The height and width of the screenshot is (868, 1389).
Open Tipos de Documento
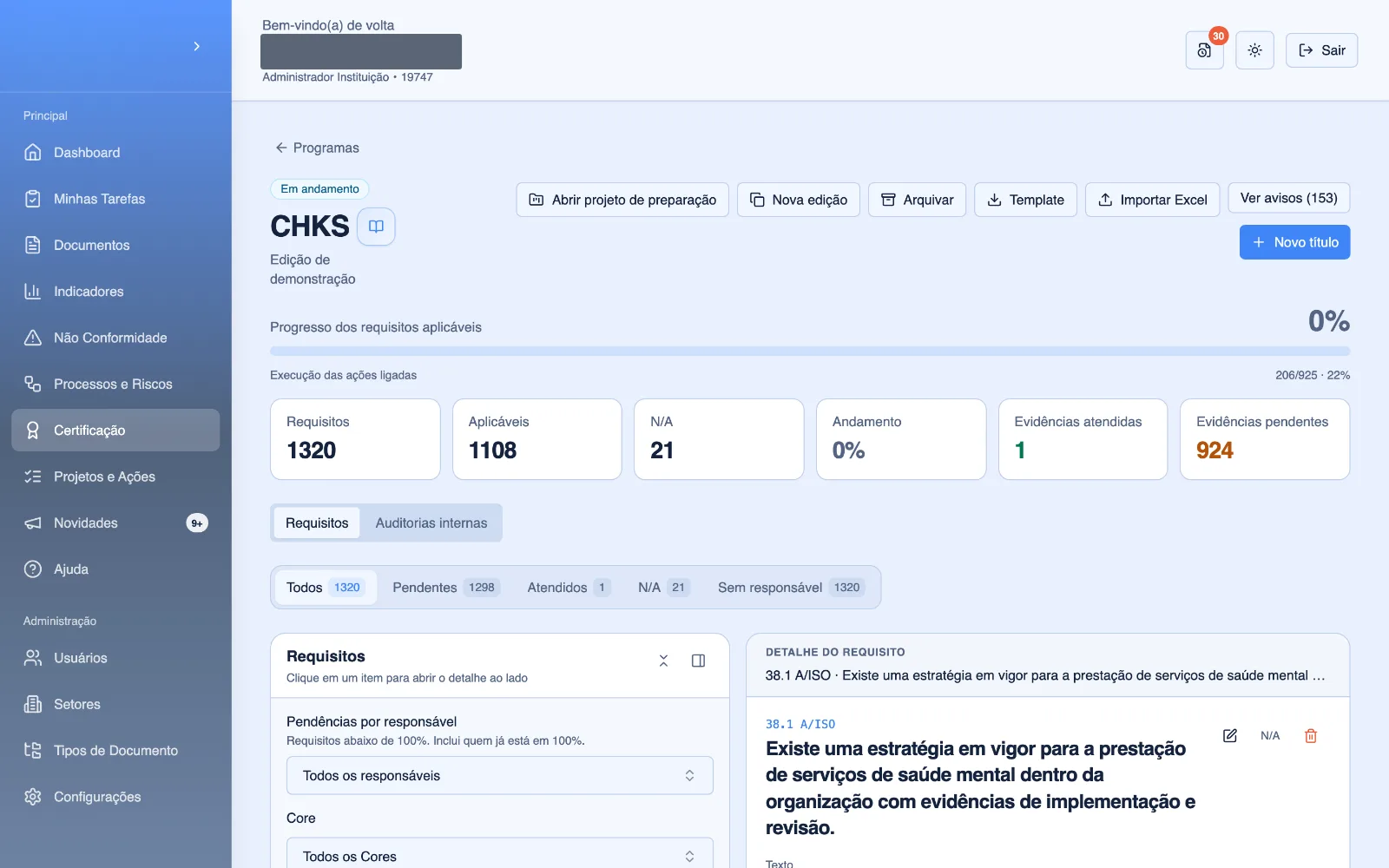click(115, 751)
